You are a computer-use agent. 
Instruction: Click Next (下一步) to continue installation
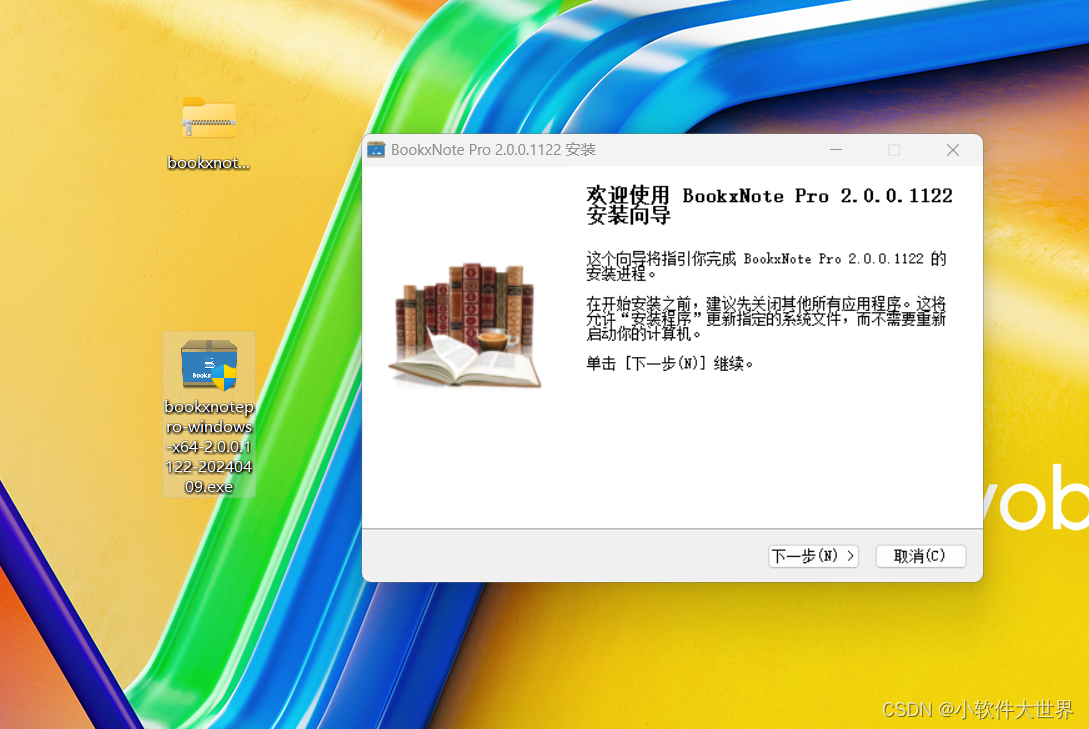tap(813, 556)
